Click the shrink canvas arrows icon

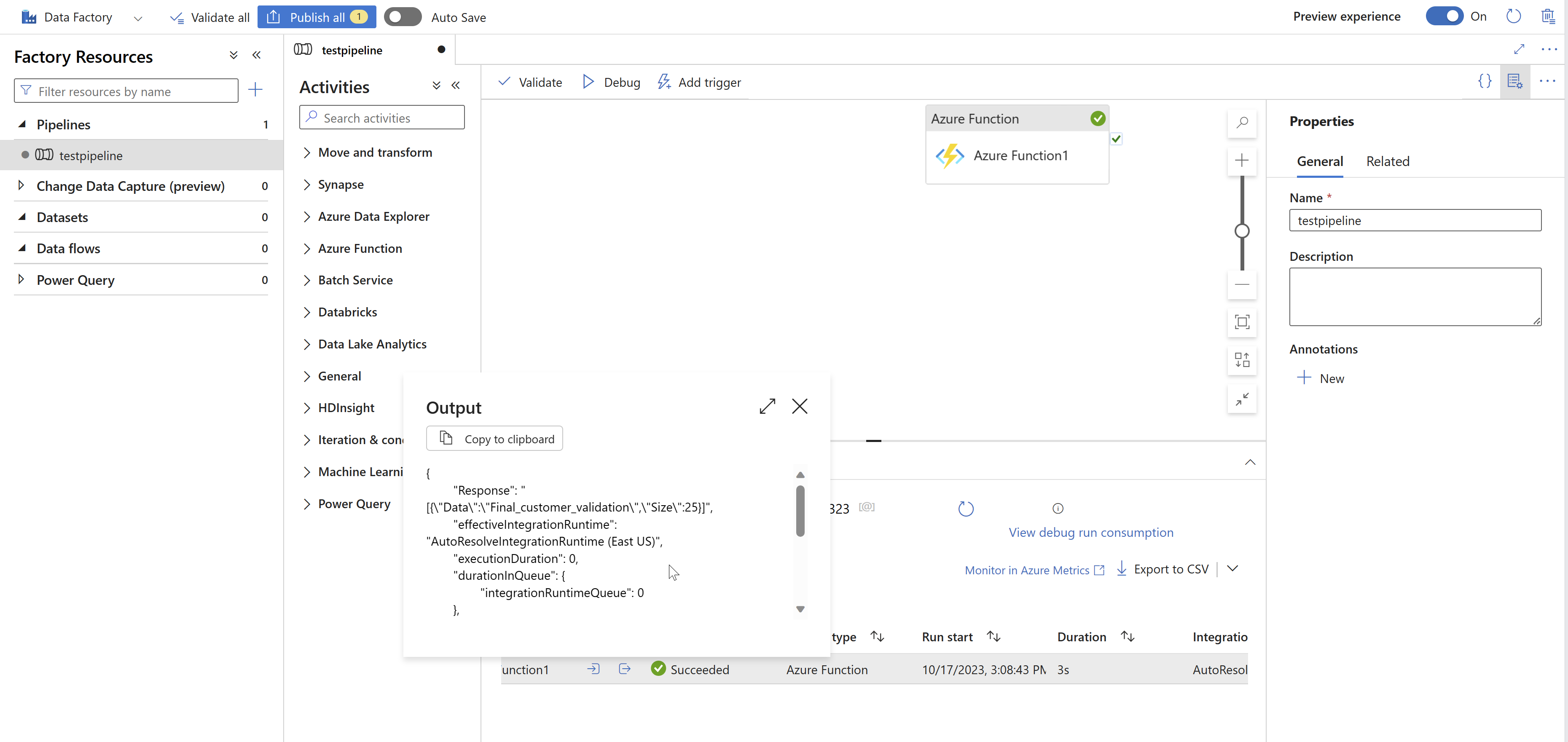coord(1242,399)
